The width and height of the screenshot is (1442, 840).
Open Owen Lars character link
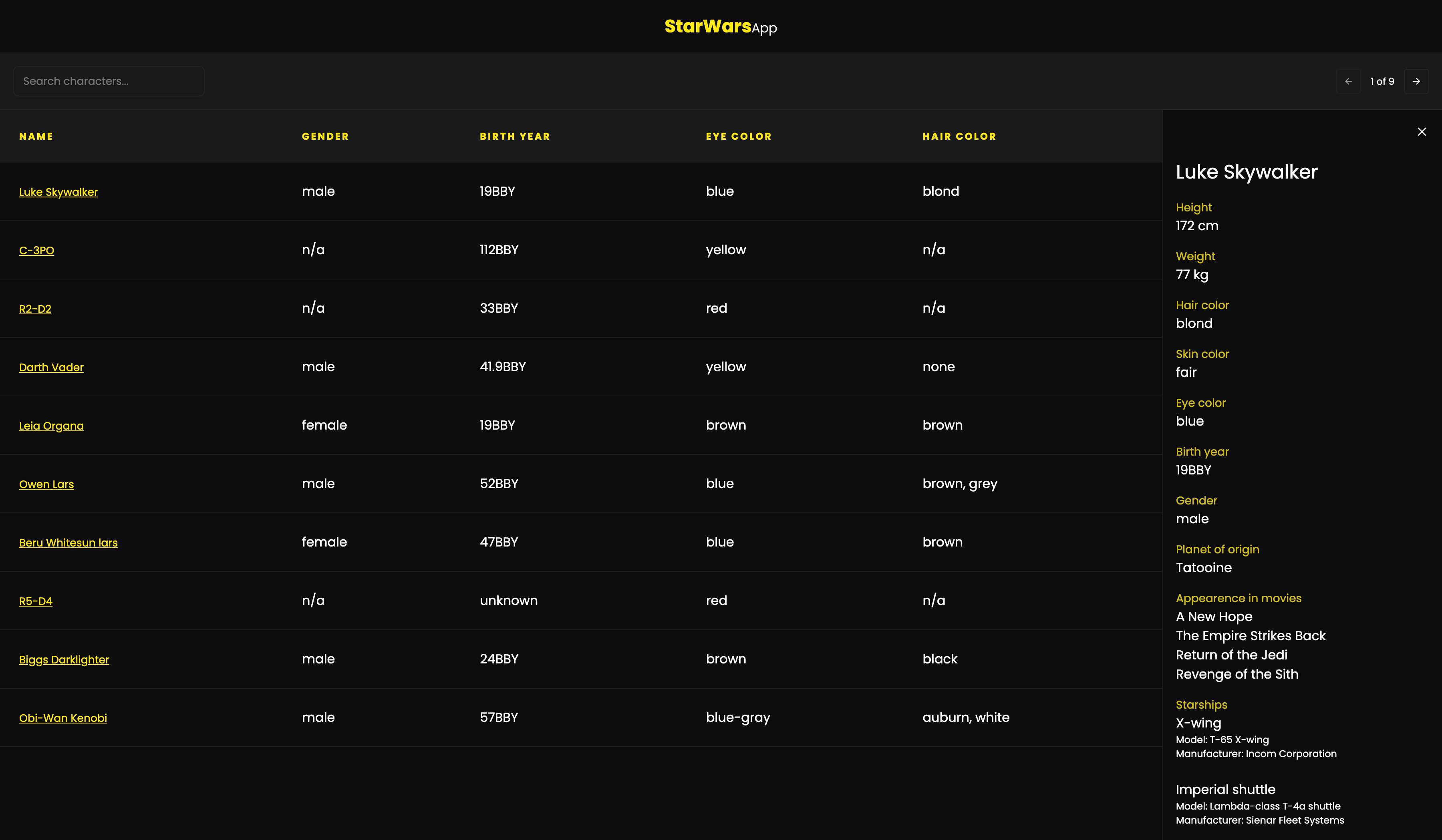point(46,484)
